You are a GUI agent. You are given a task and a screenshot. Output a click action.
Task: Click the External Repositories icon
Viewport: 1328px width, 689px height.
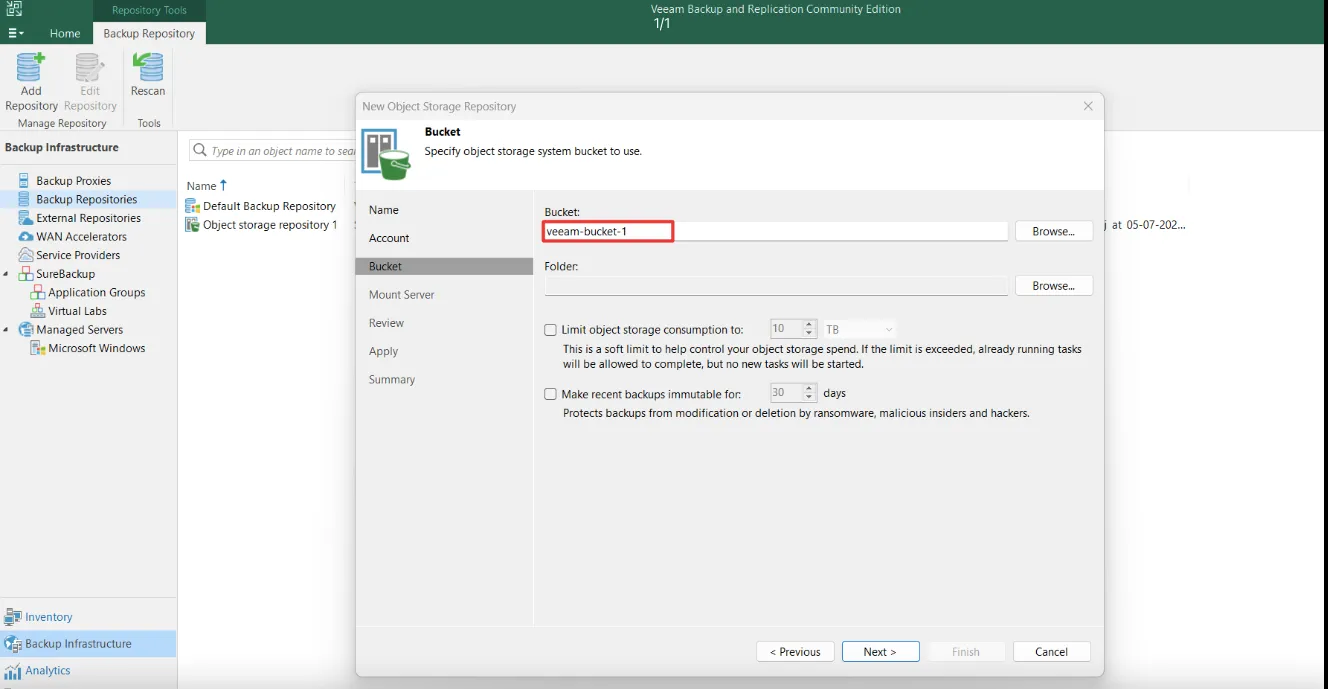click(x=25, y=218)
